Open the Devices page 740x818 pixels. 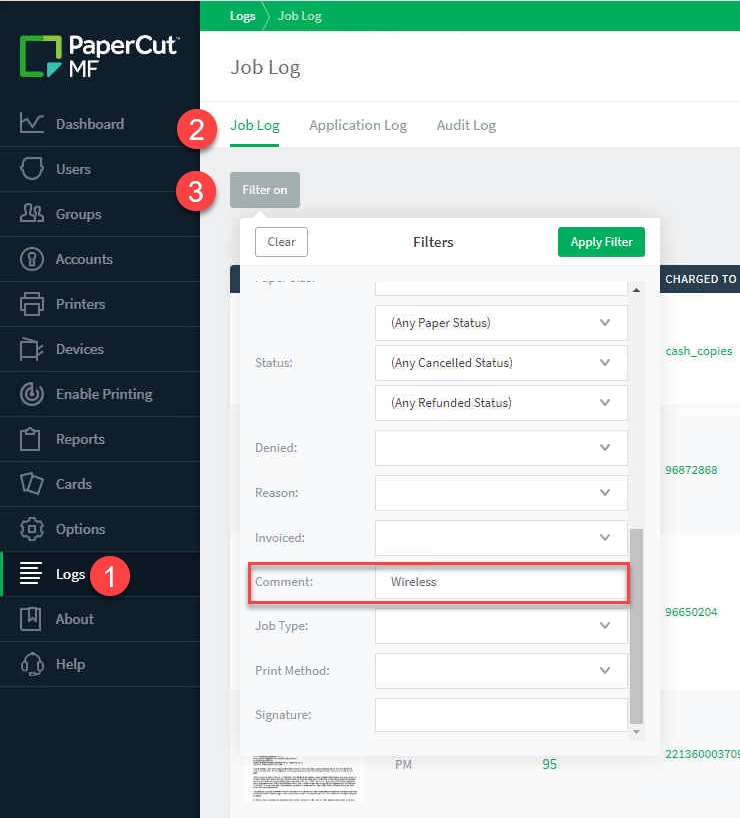pos(80,349)
